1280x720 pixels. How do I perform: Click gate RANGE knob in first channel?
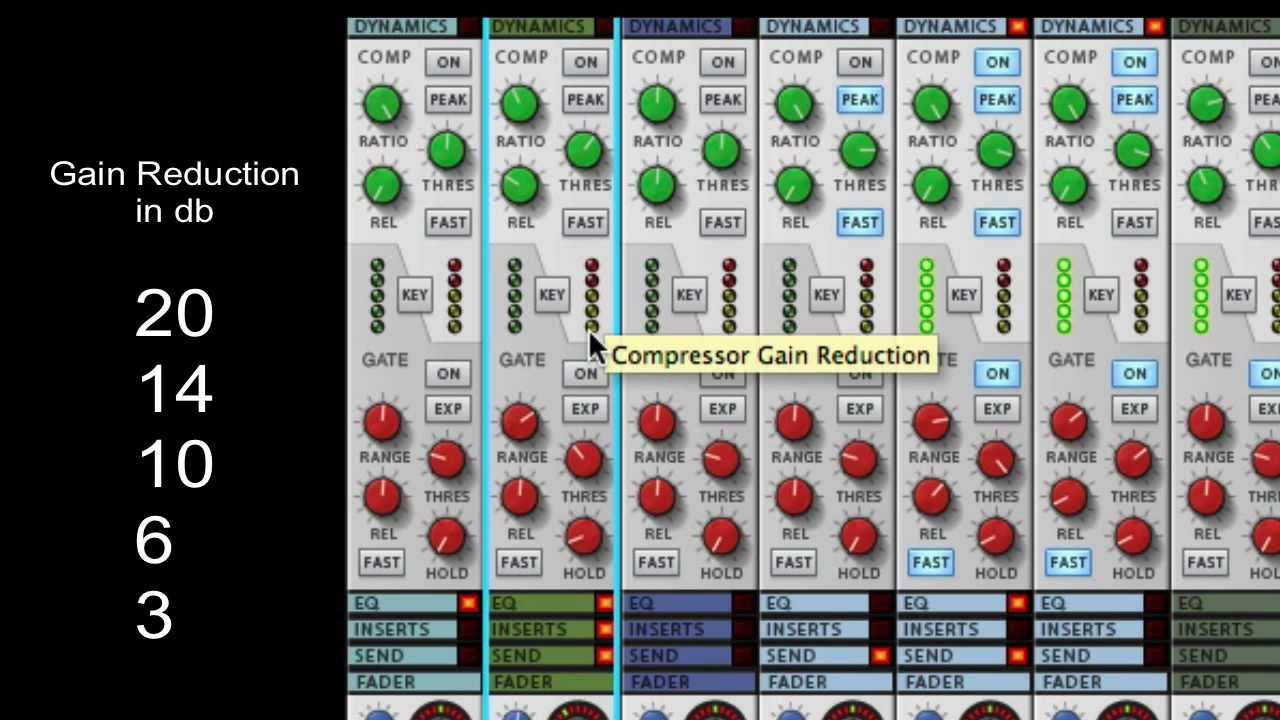(382, 422)
